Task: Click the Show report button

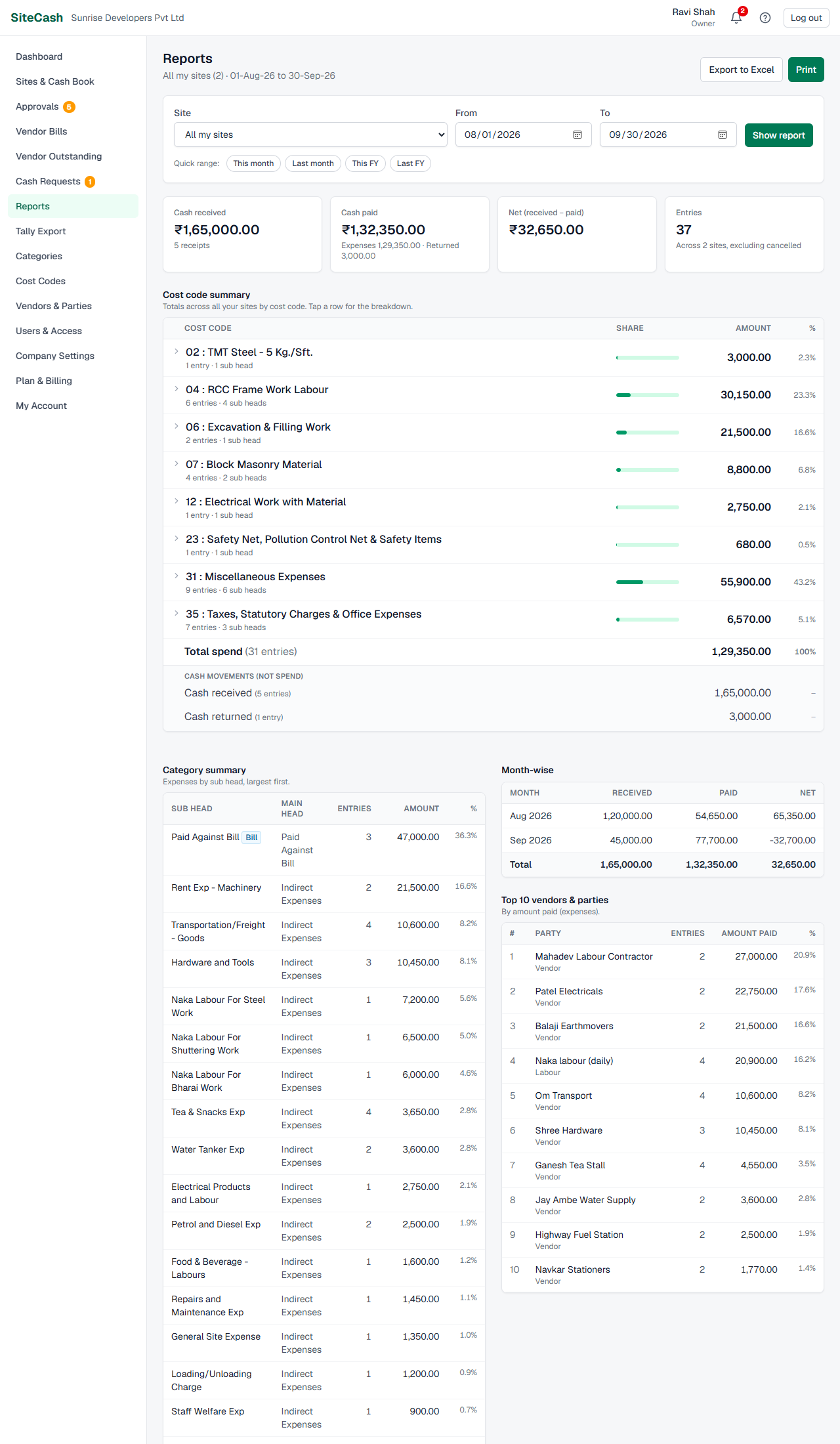Action: (x=779, y=135)
